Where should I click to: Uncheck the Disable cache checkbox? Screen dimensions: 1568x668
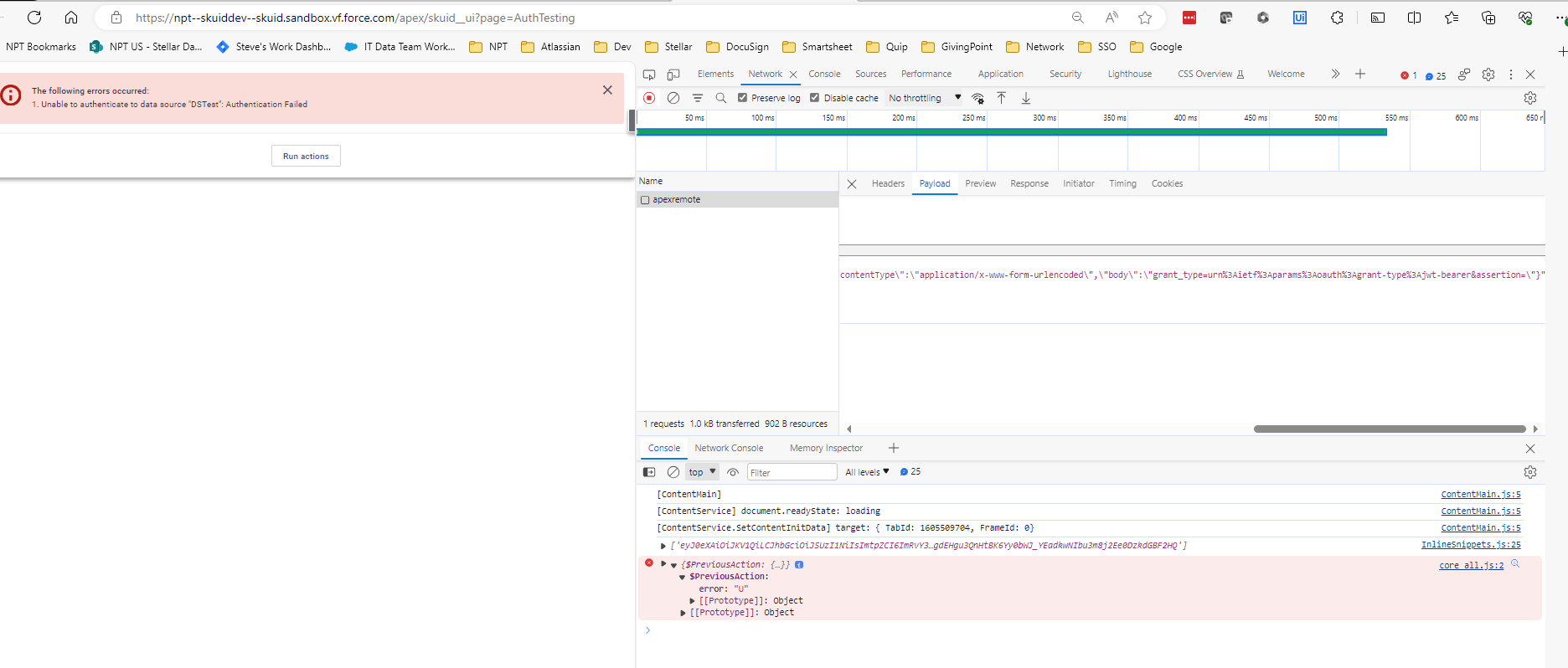pos(814,98)
